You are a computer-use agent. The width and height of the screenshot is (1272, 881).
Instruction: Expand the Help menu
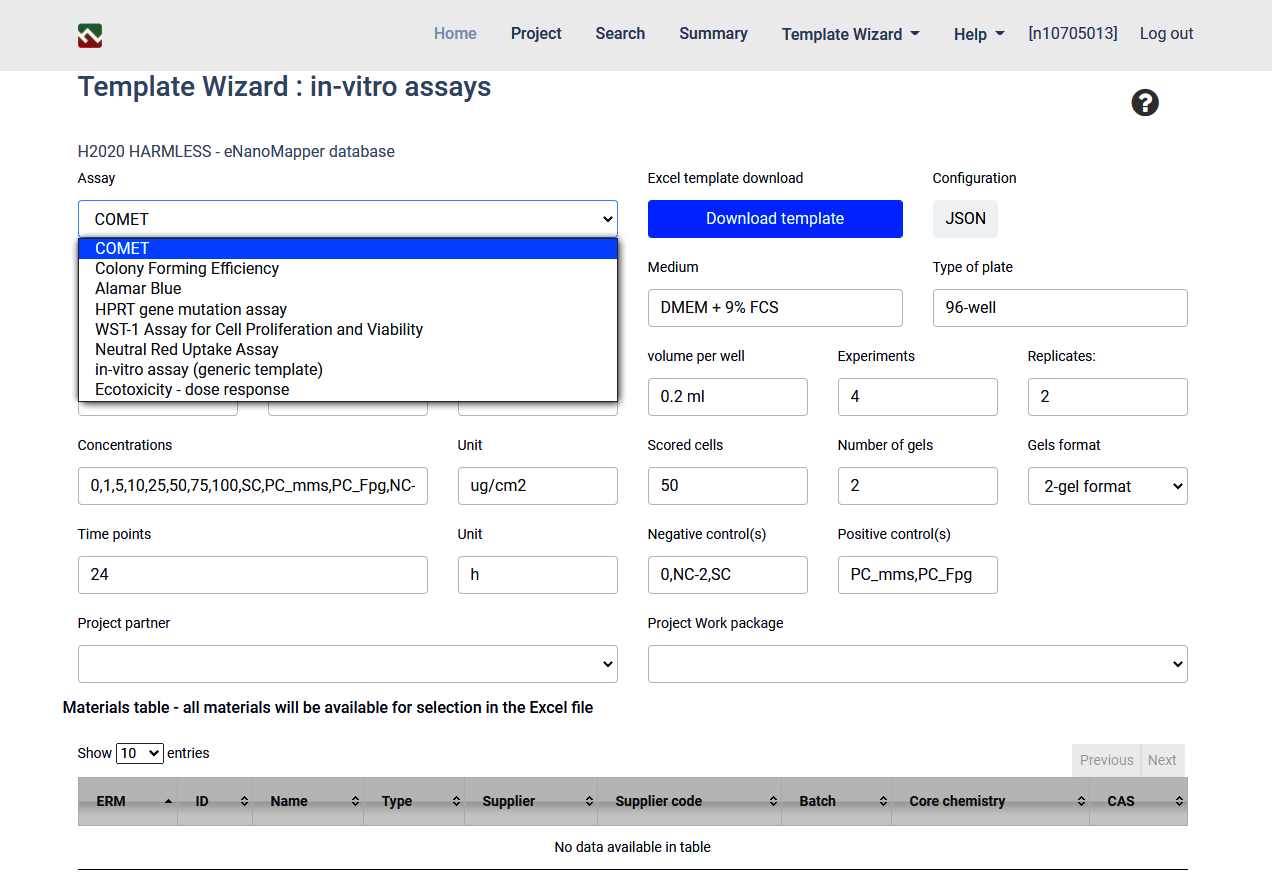point(978,34)
